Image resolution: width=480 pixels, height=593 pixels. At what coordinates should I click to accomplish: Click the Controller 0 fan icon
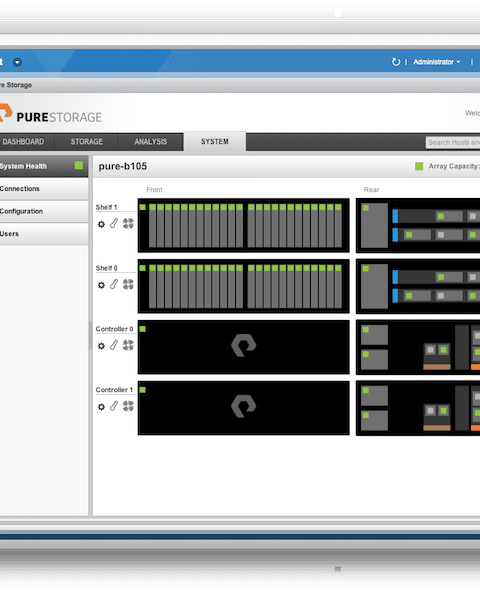(x=128, y=345)
